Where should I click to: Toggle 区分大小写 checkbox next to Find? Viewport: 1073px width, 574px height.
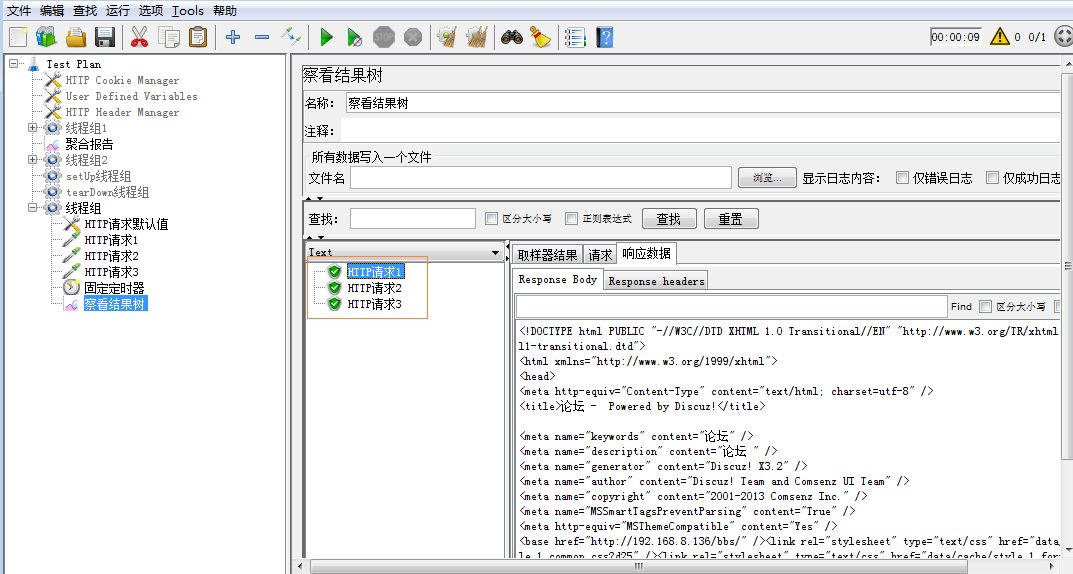(x=985, y=306)
